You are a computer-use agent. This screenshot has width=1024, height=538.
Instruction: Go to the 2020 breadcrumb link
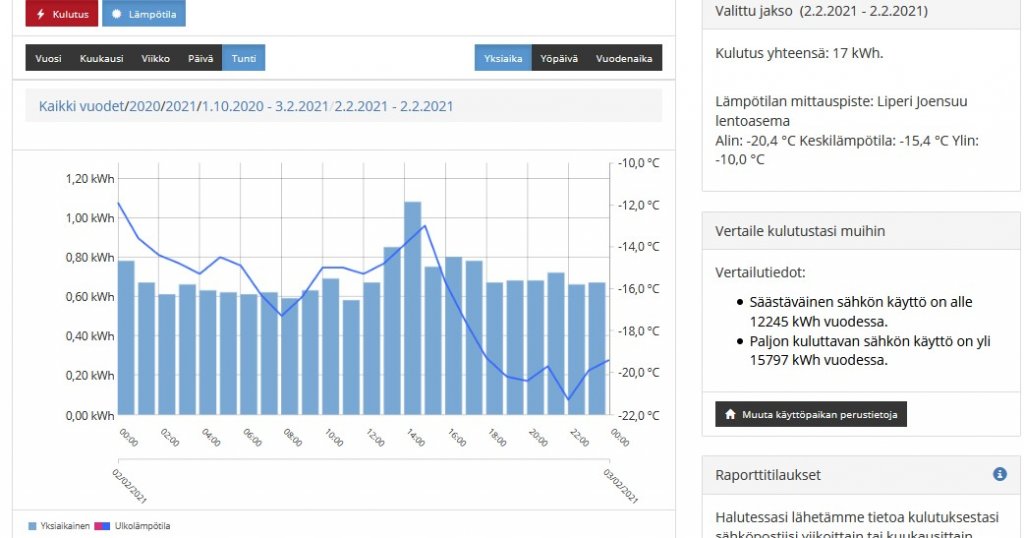(145, 106)
